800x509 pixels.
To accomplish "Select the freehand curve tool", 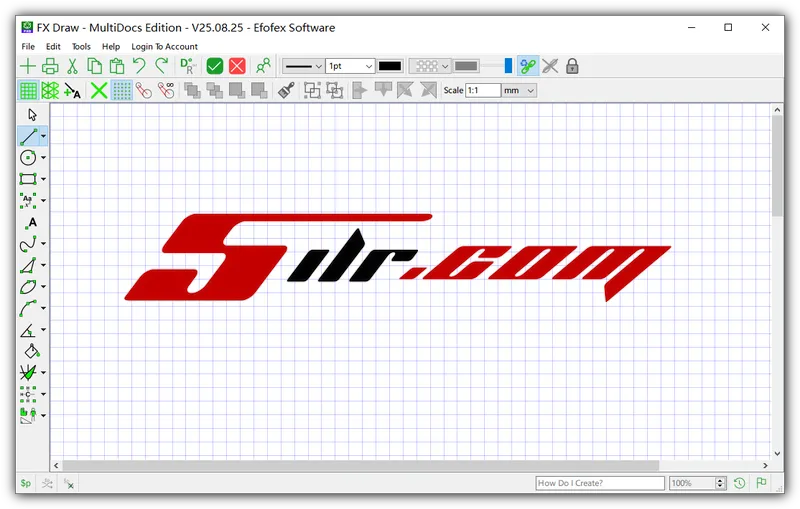I will pyautogui.click(x=29, y=244).
